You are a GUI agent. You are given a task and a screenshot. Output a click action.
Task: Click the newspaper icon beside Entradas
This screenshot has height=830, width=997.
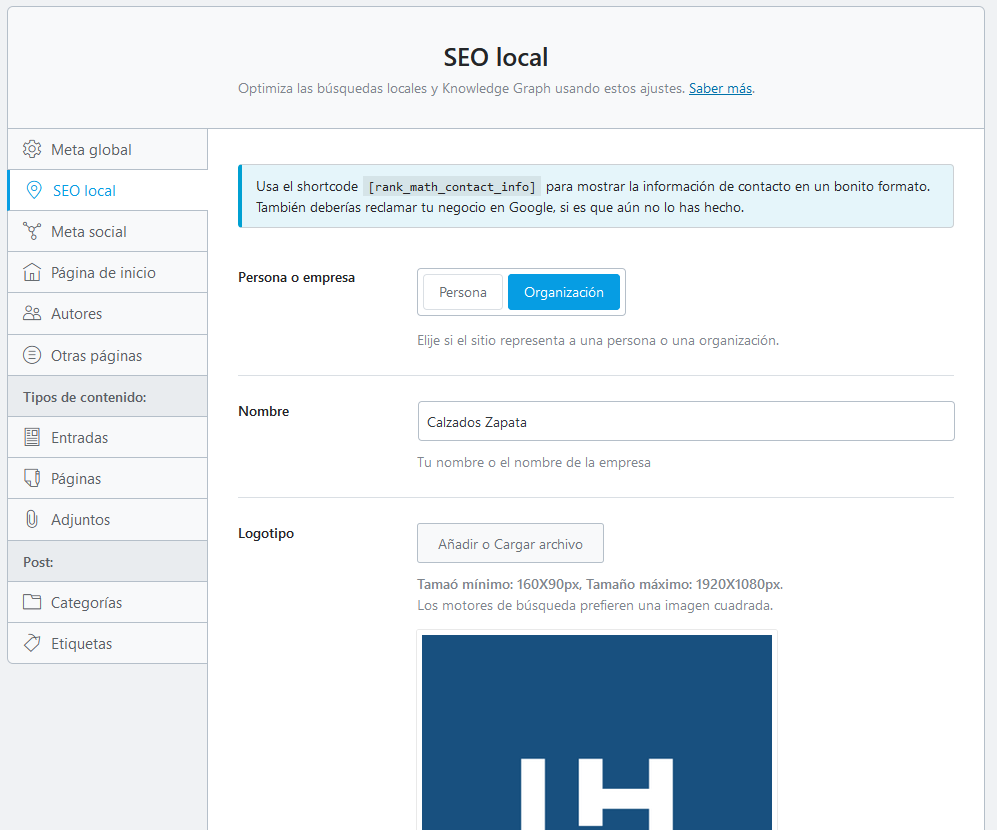tap(32, 437)
